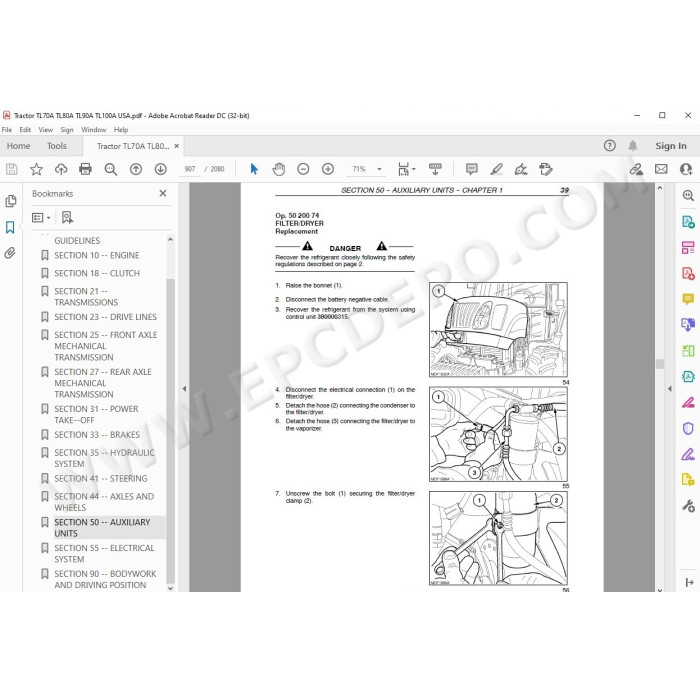Open SECTION 23 -- DRIVE LINES bookmark
Viewport: 700px width, 700px height.
pyautogui.click(x=105, y=317)
